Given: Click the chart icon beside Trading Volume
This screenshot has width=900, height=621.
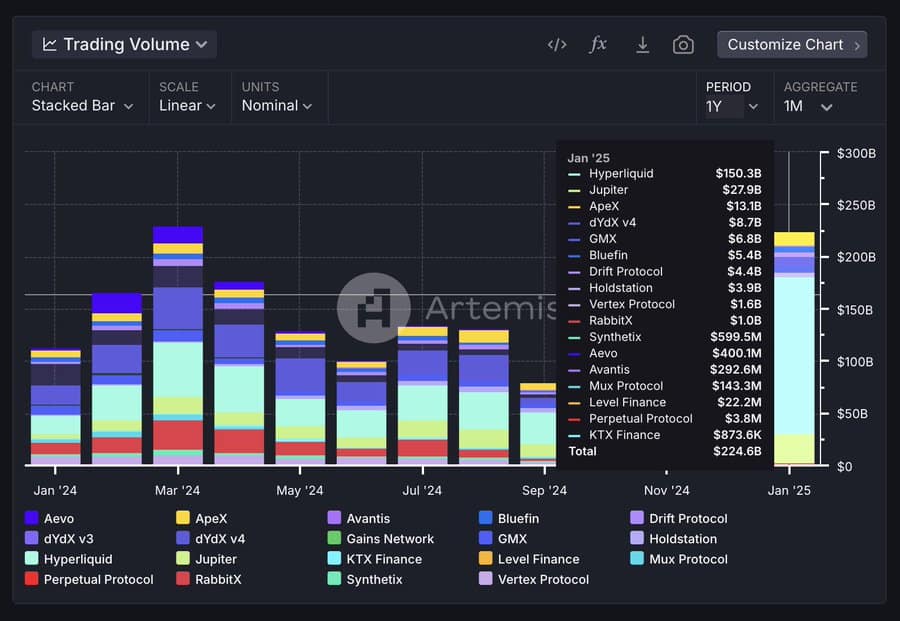Looking at the screenshot, I should (50, 45).
